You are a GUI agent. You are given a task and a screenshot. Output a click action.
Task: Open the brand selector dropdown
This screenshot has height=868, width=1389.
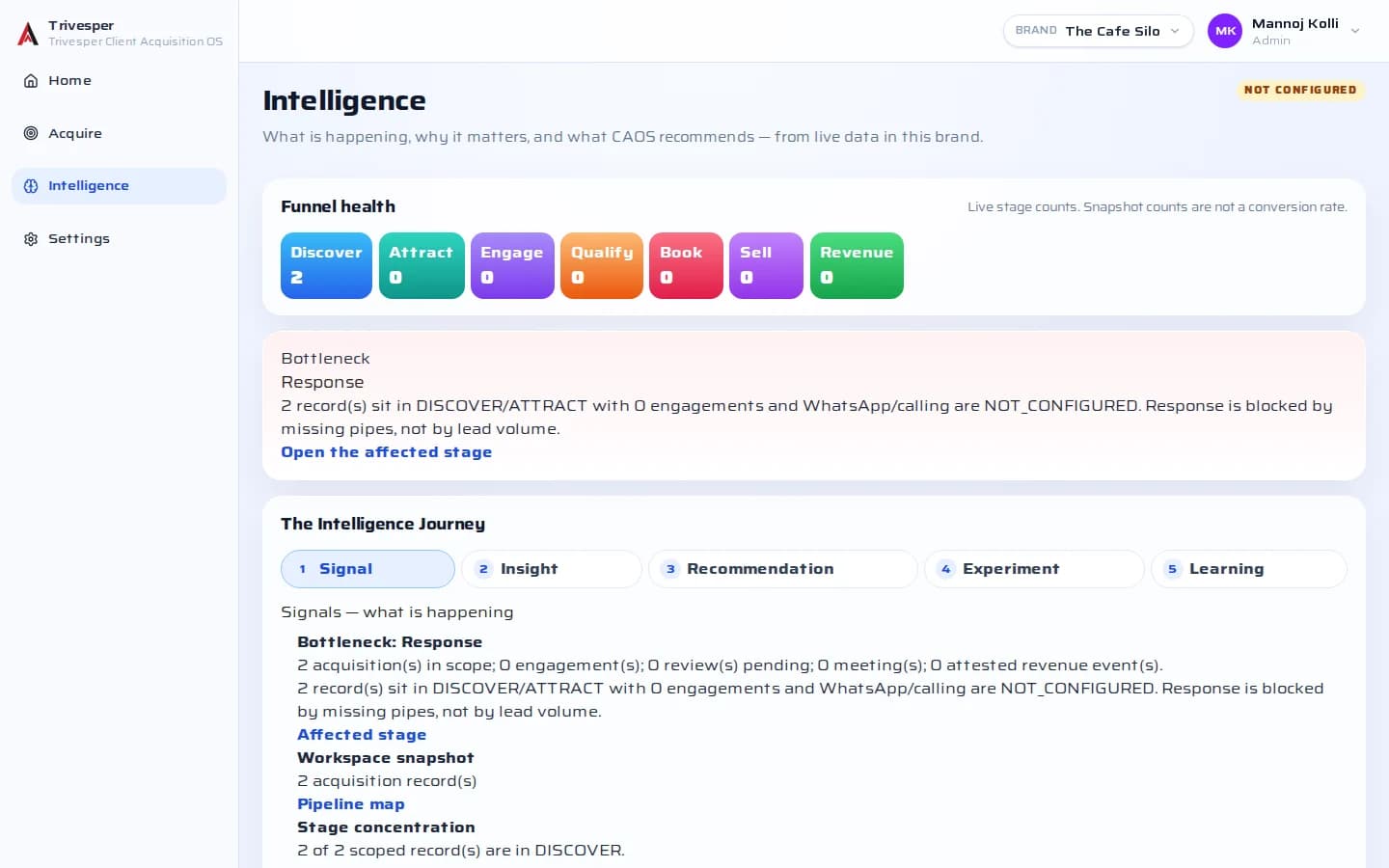tap(1098, 31)
